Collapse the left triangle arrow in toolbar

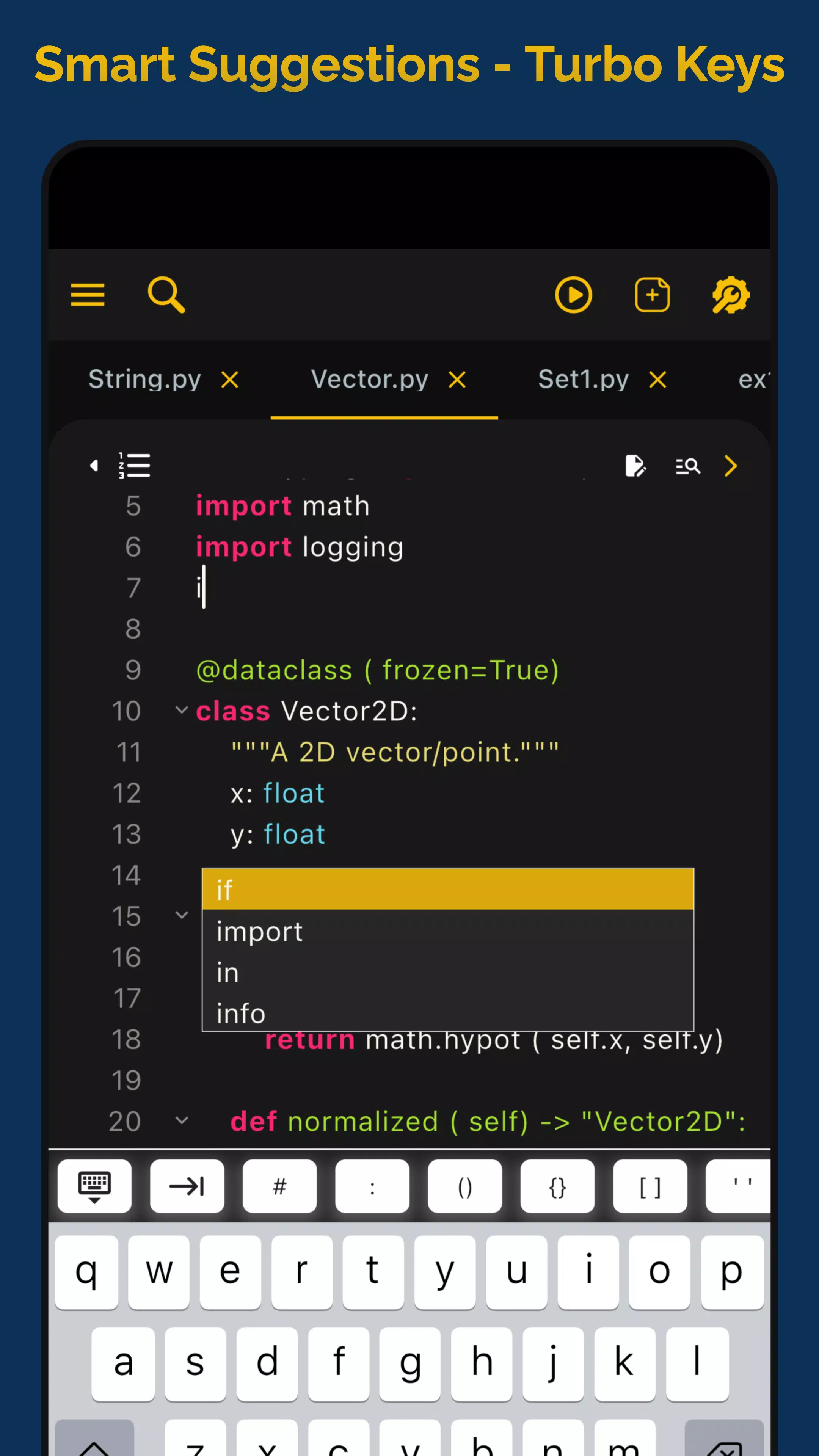coord(94,465)
